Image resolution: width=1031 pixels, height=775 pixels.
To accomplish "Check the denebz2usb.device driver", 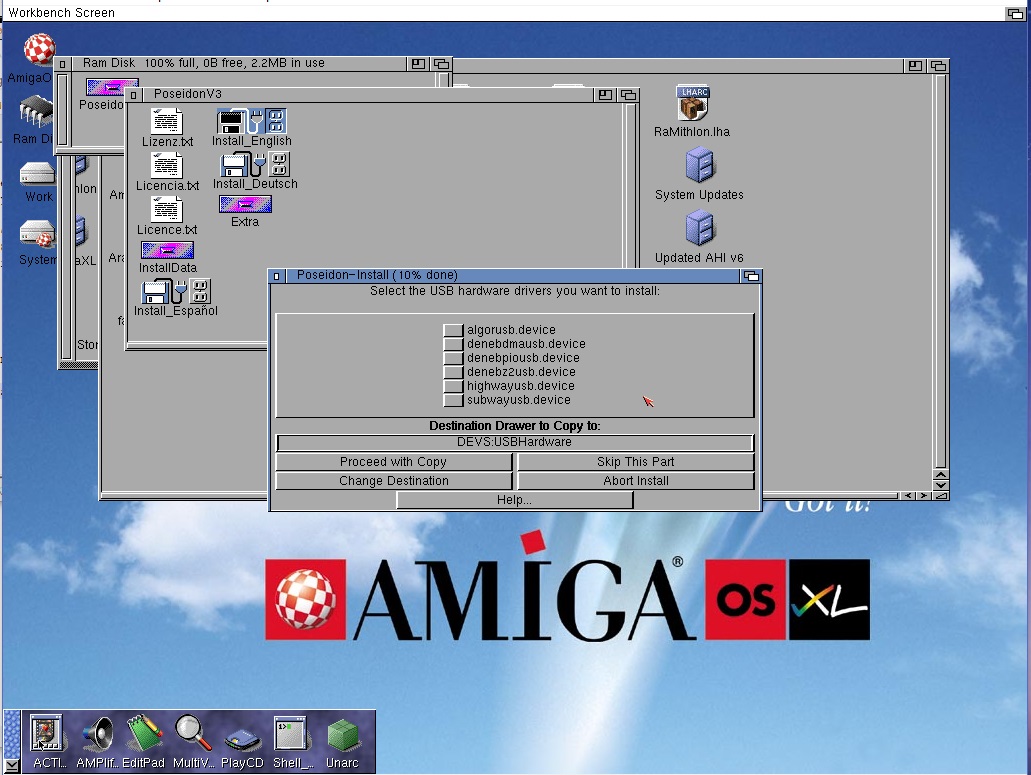I will [452, 372].
